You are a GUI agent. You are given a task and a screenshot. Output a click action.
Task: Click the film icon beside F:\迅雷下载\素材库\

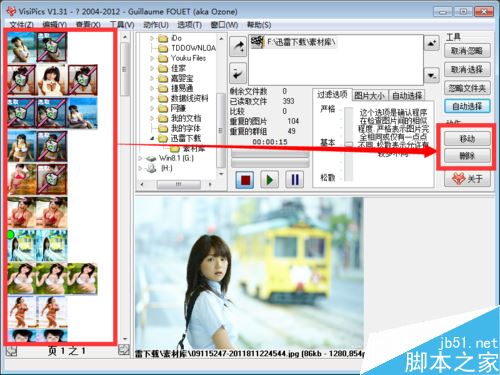[x=257, y=42]
